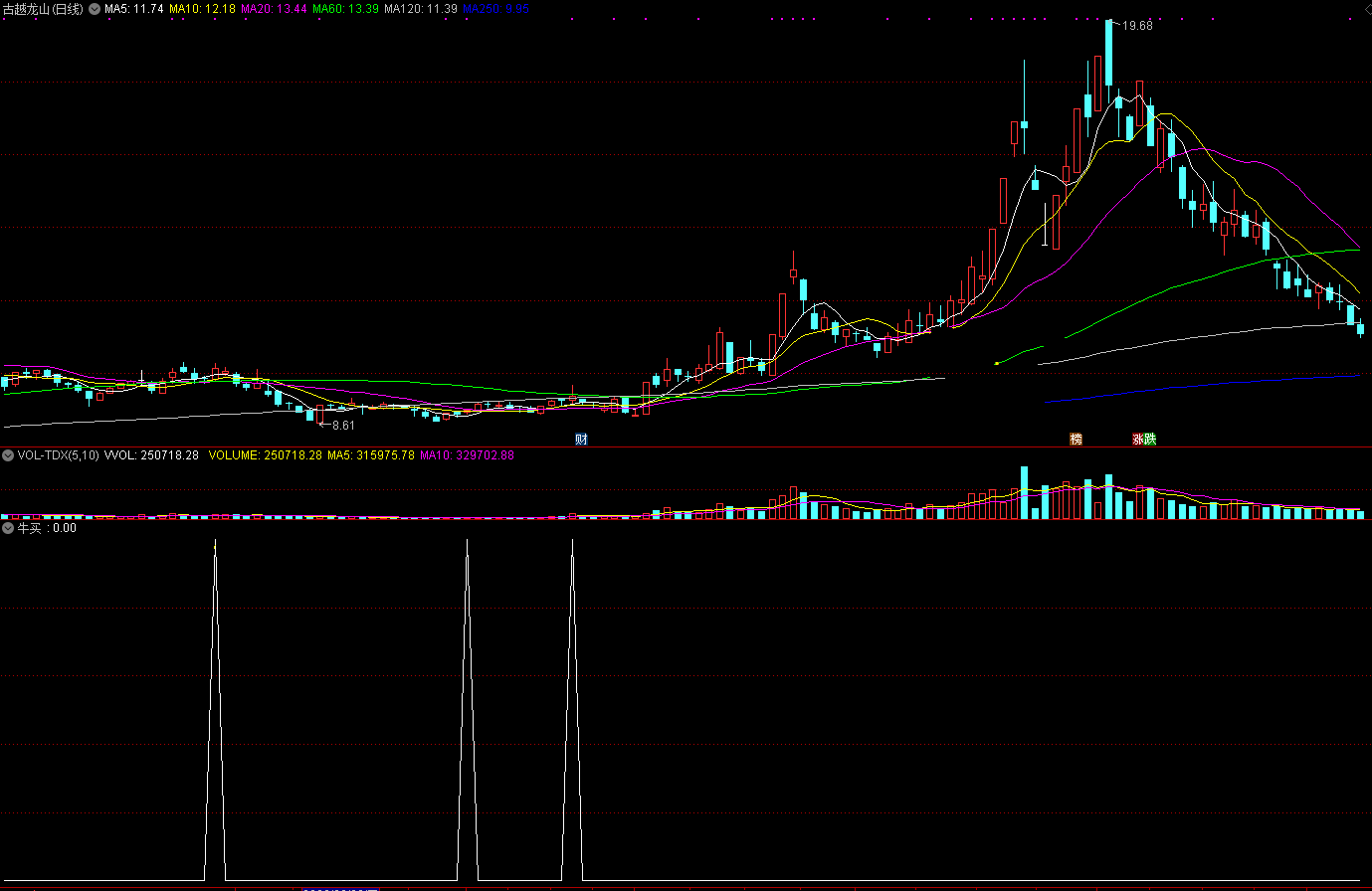The width and height of the screenshot is (1372, 891).
Task: Click the orange 榜 ranking marker icon
Action: point(1076,439)
